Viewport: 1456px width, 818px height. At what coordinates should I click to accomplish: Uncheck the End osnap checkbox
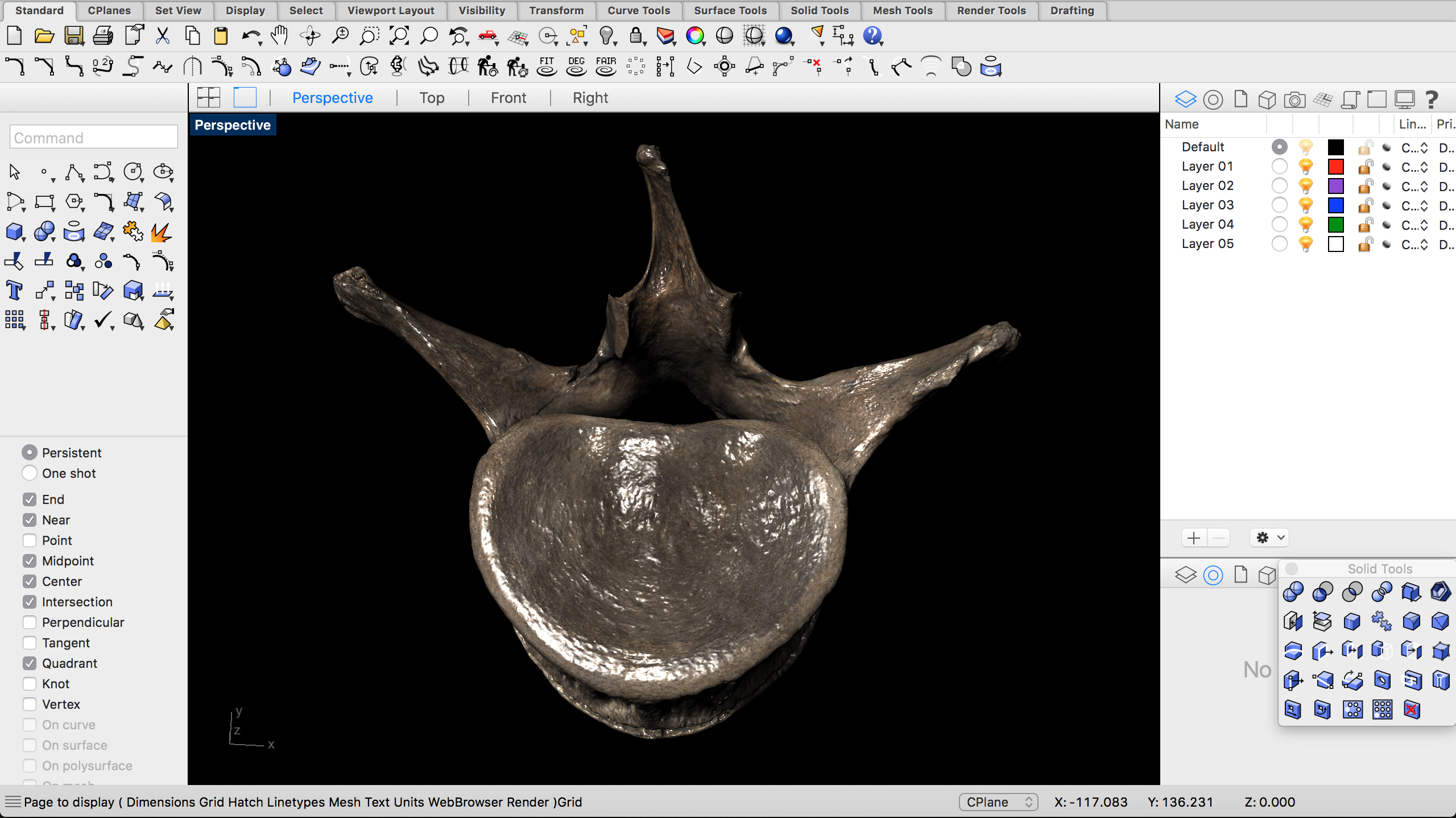click(x=30, y=499)
